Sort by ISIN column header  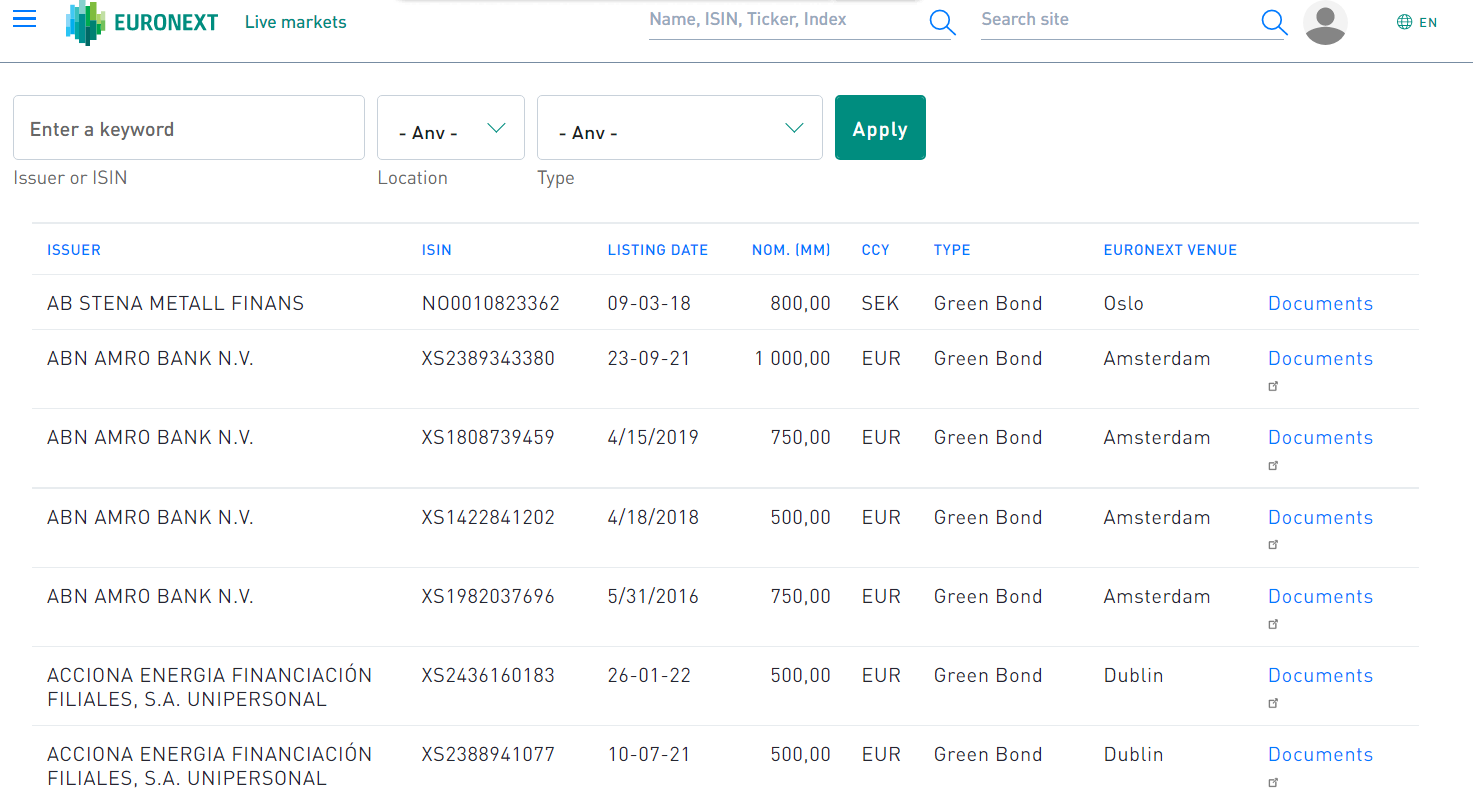pos(437,250)
